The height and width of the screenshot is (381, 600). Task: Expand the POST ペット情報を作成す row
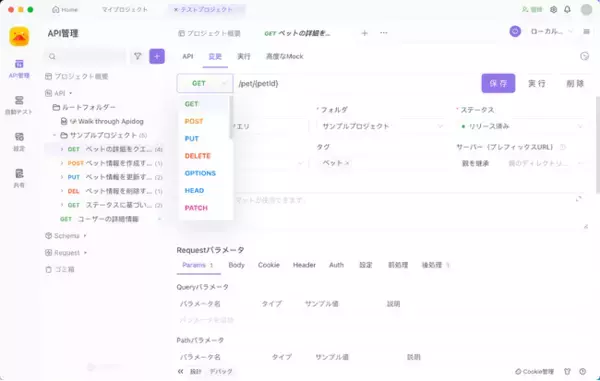[62, 163]
